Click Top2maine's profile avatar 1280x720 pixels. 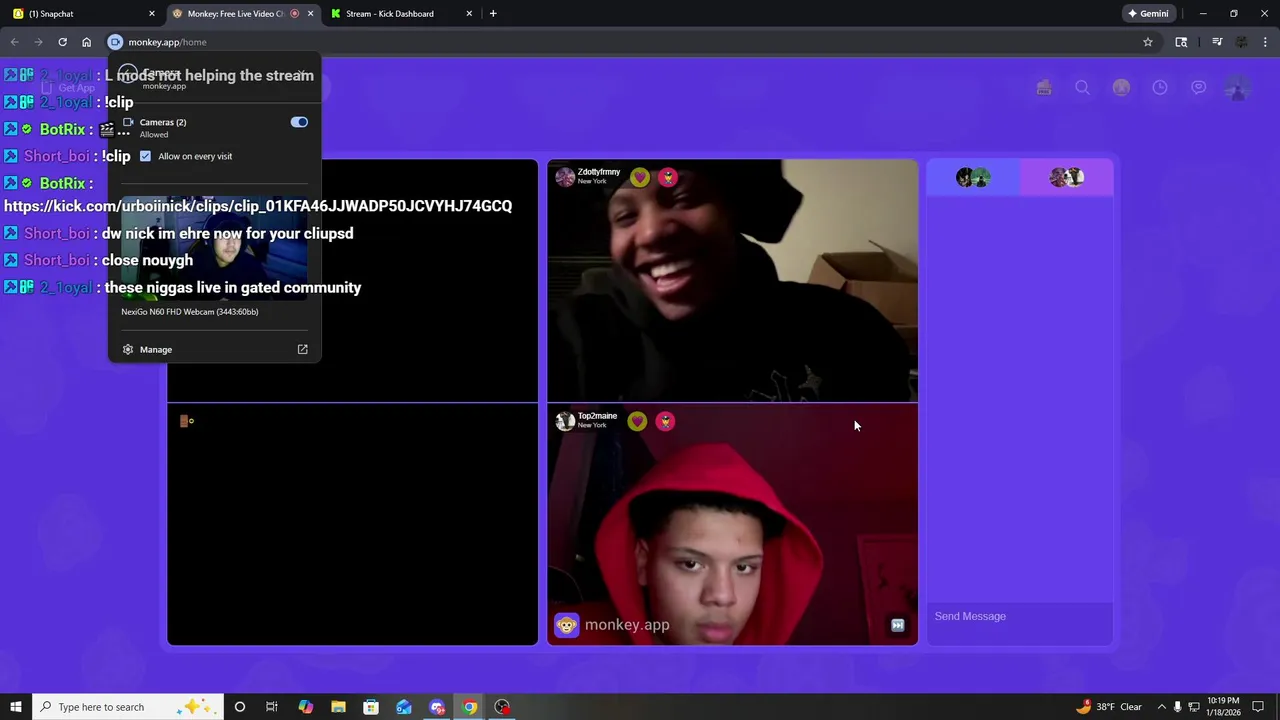tap(565, 421)
